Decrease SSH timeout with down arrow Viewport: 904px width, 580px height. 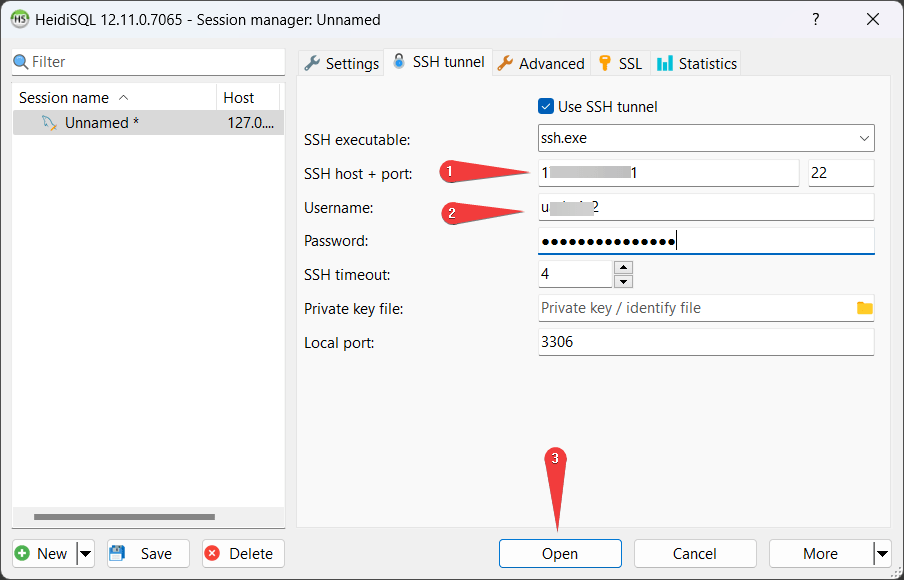click(623, 281)
